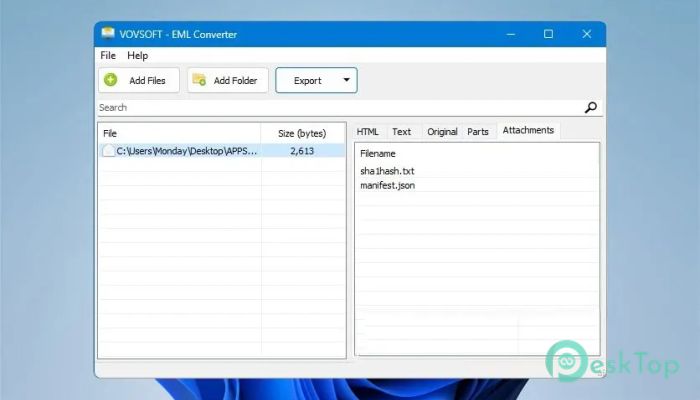Switch to the HTML tab
700x400 pixels.
(x=368, y=132)
